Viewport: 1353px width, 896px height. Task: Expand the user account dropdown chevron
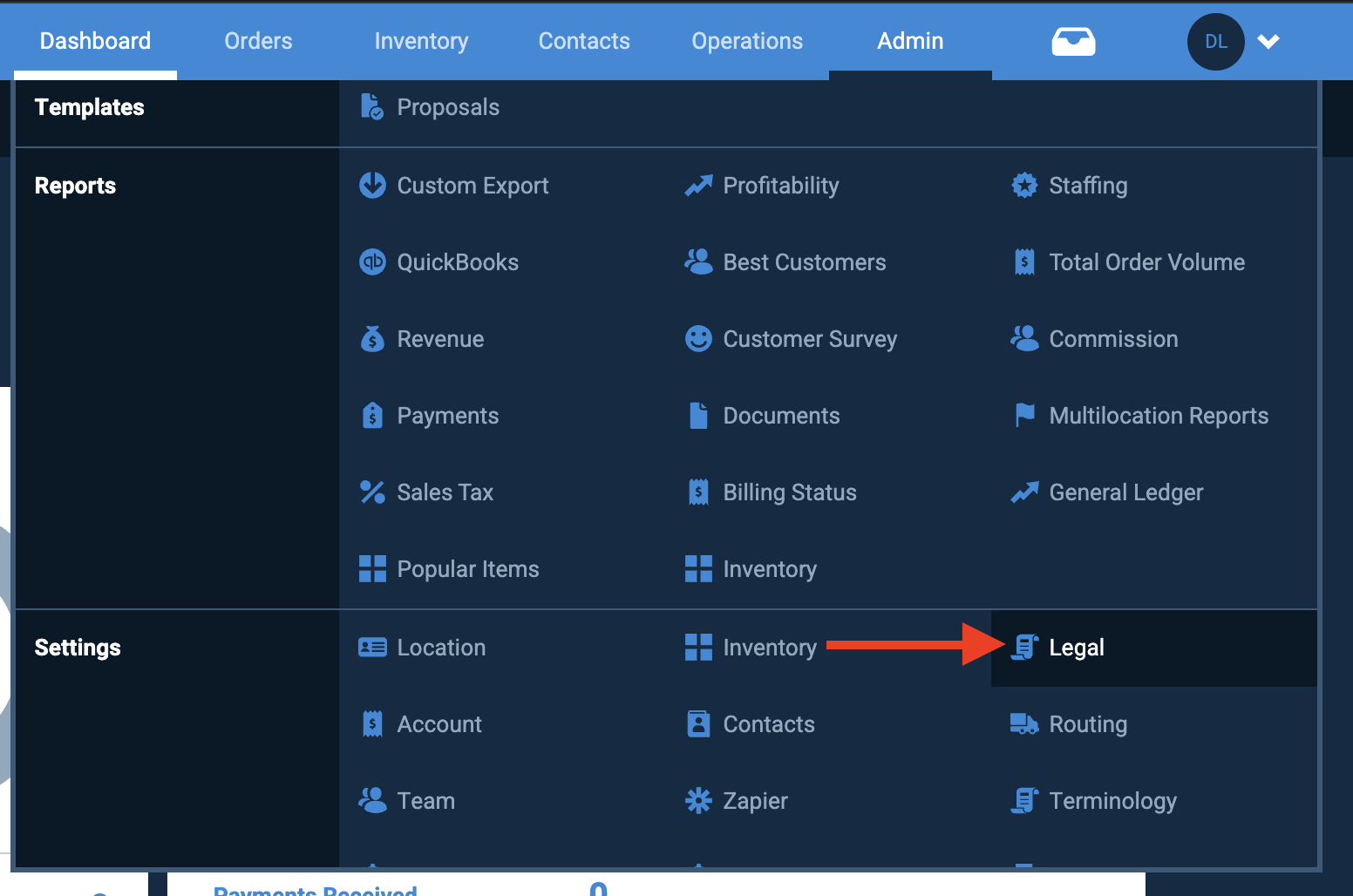pos(1268,41)
